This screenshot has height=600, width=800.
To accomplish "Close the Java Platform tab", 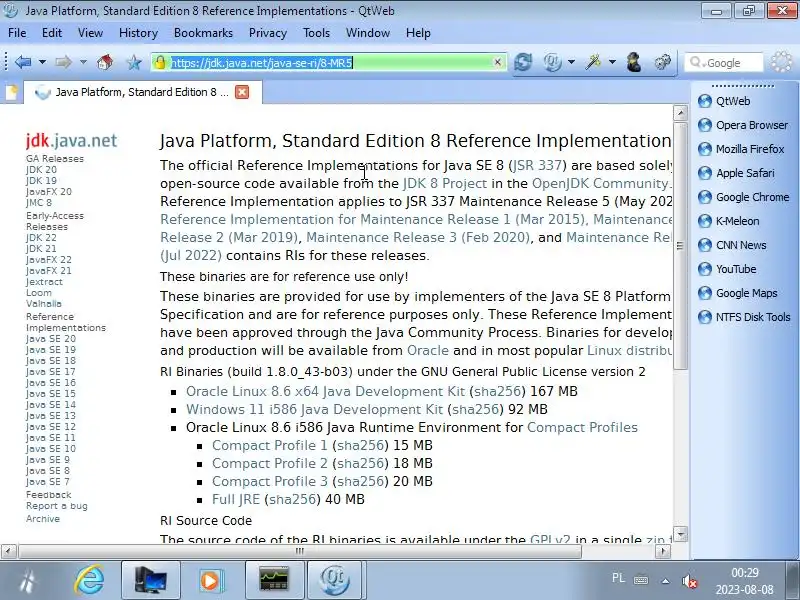I will coord(242,92).
